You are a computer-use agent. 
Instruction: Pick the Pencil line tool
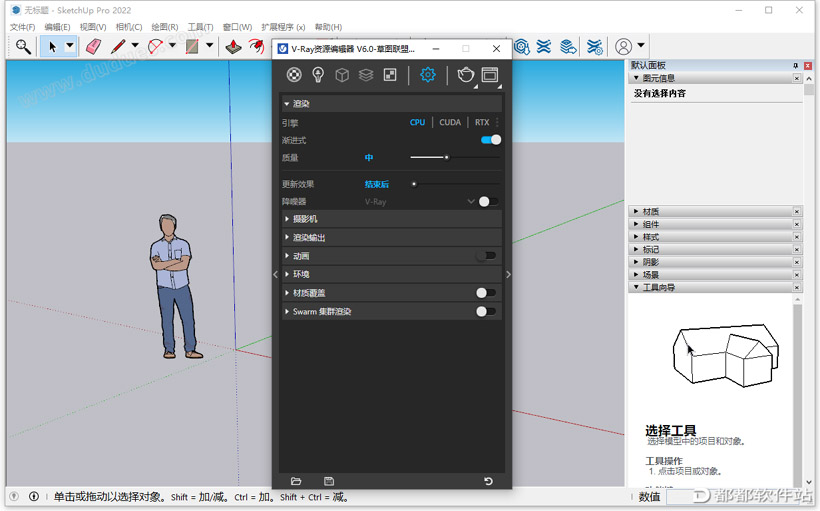[118, 47]
